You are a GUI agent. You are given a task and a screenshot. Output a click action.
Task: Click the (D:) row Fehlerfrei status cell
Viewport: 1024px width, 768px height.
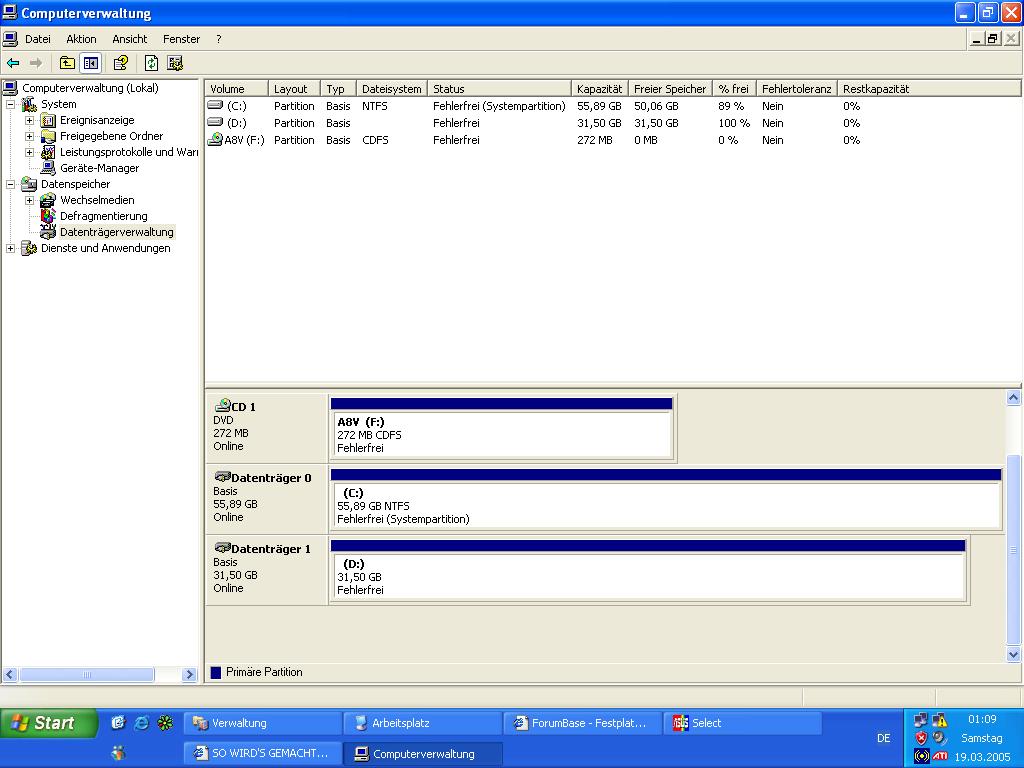tap(456, 123)
